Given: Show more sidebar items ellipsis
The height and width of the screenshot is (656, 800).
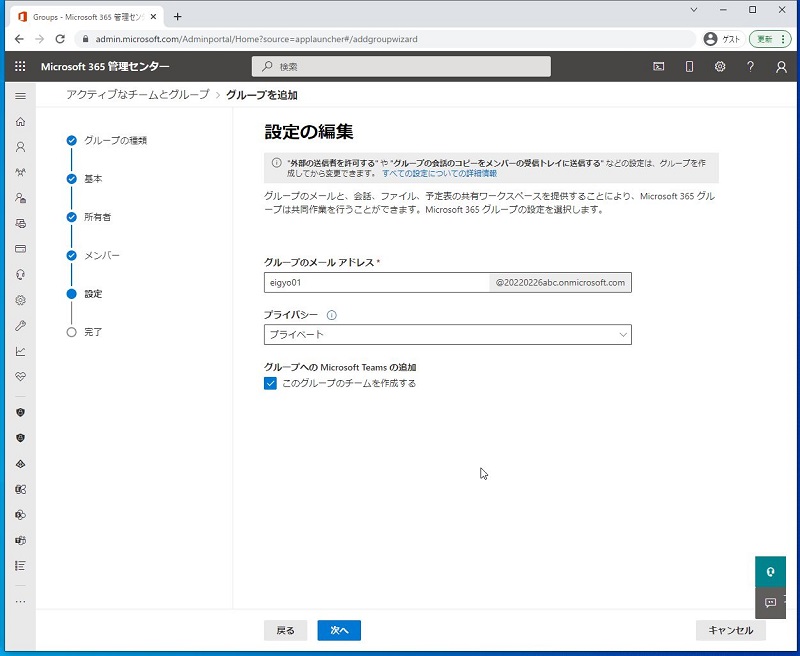Looking at the screenshot, I should click(x=20, y=601).
